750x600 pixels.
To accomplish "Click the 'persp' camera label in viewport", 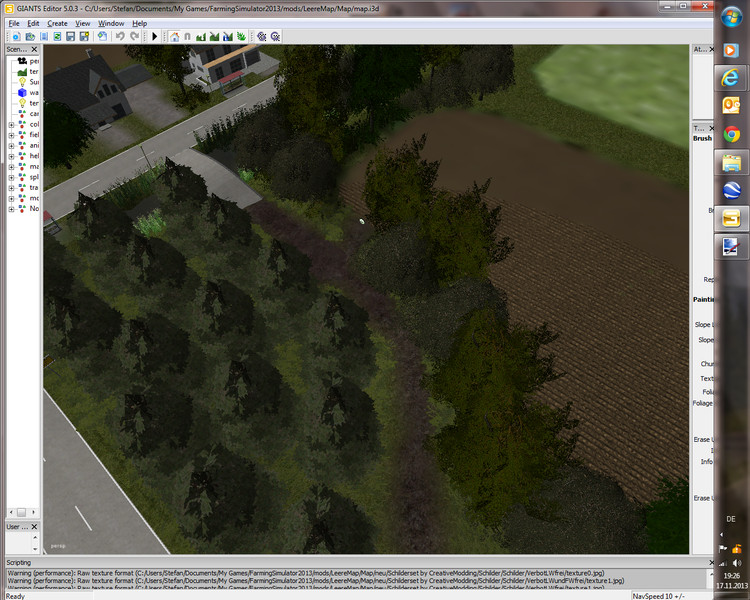I will point(58,546).
